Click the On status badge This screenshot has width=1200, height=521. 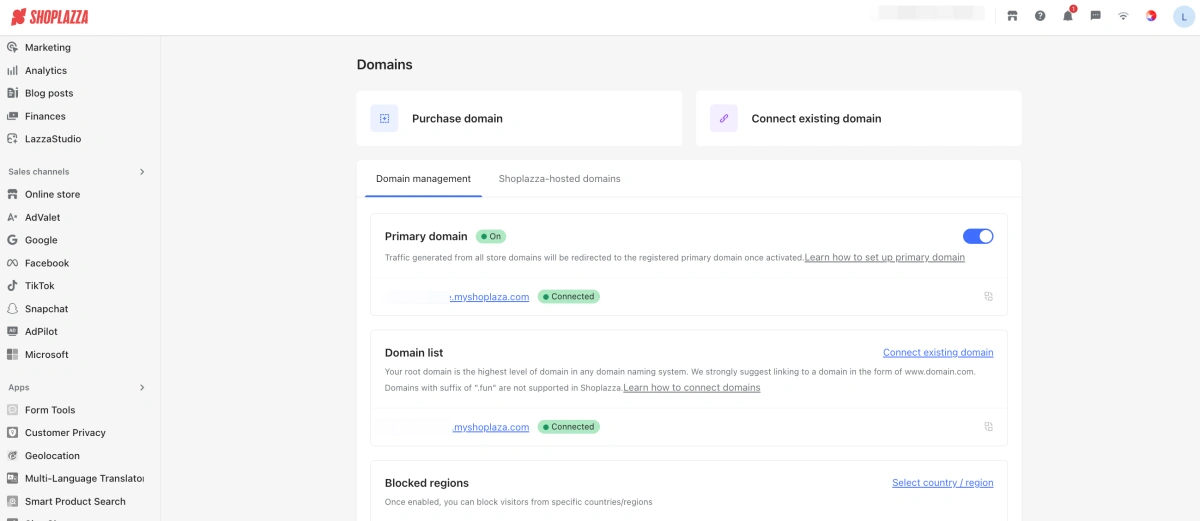(x=491, y=236)
